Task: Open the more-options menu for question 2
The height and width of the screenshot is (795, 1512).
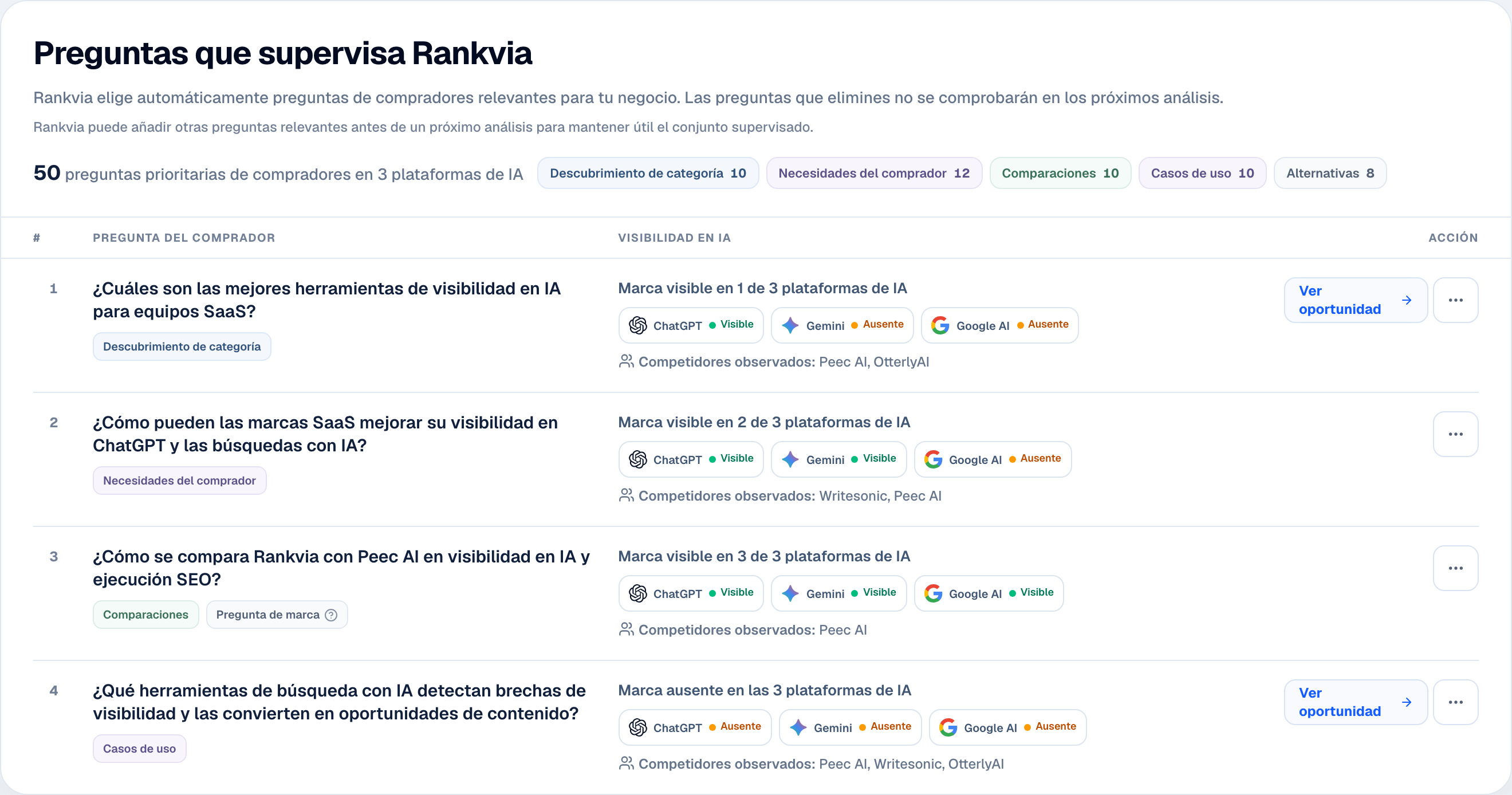Action: (1455, 434)
